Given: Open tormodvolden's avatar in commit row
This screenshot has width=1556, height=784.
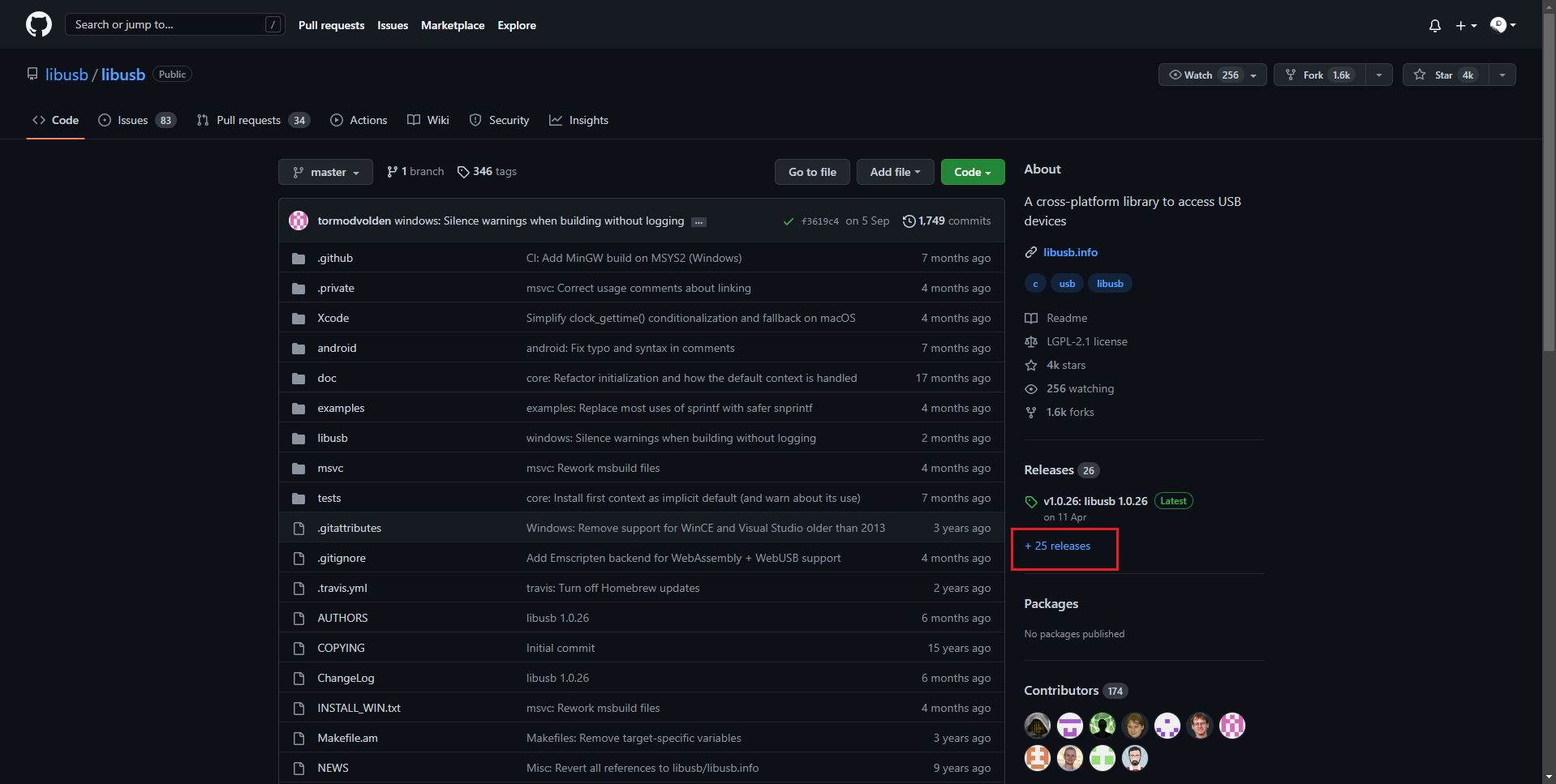Looking at the screenshot, I should pyautogui.click(x=299, y=221).
